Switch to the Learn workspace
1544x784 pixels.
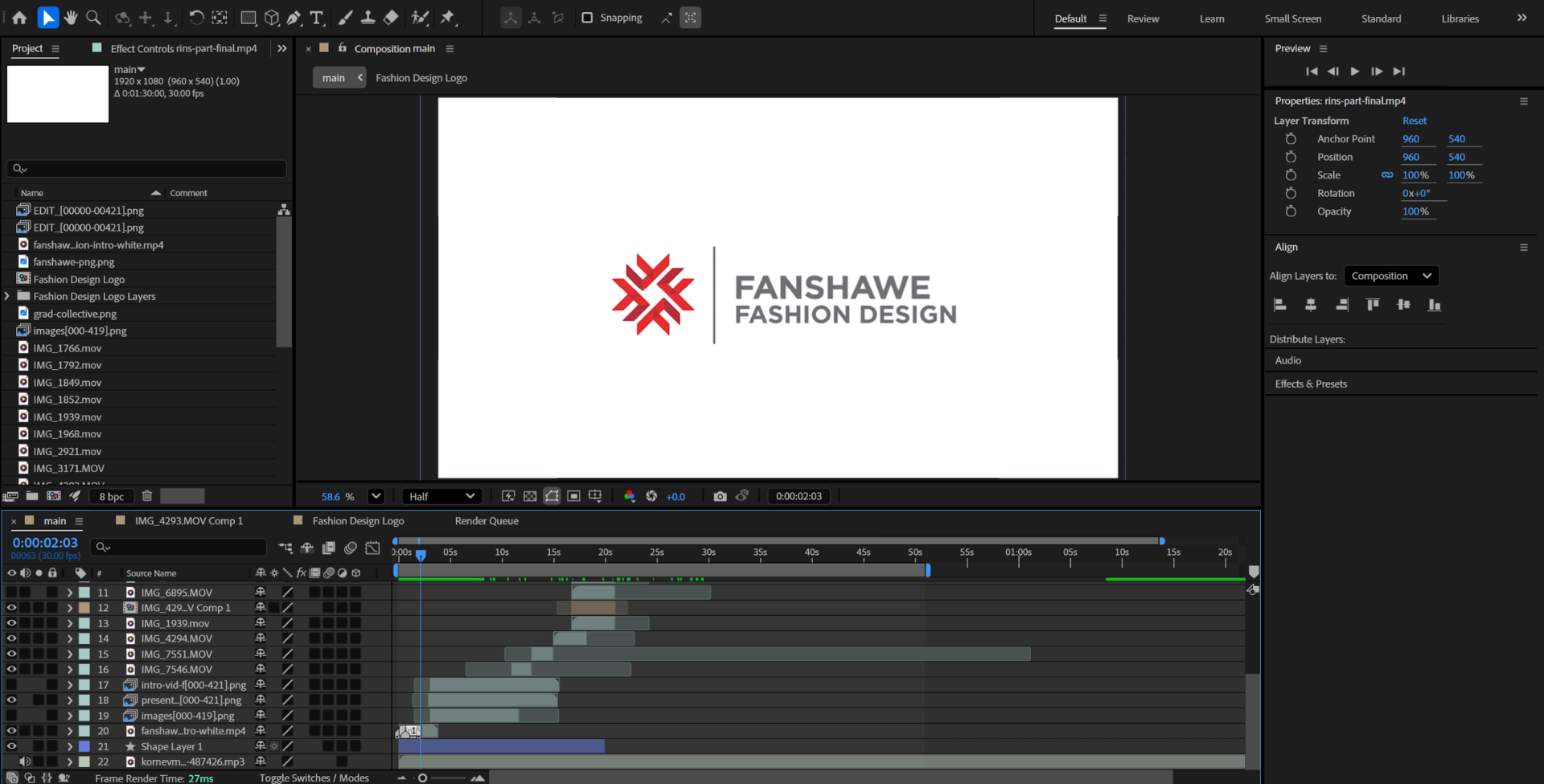pos(1212,18)
